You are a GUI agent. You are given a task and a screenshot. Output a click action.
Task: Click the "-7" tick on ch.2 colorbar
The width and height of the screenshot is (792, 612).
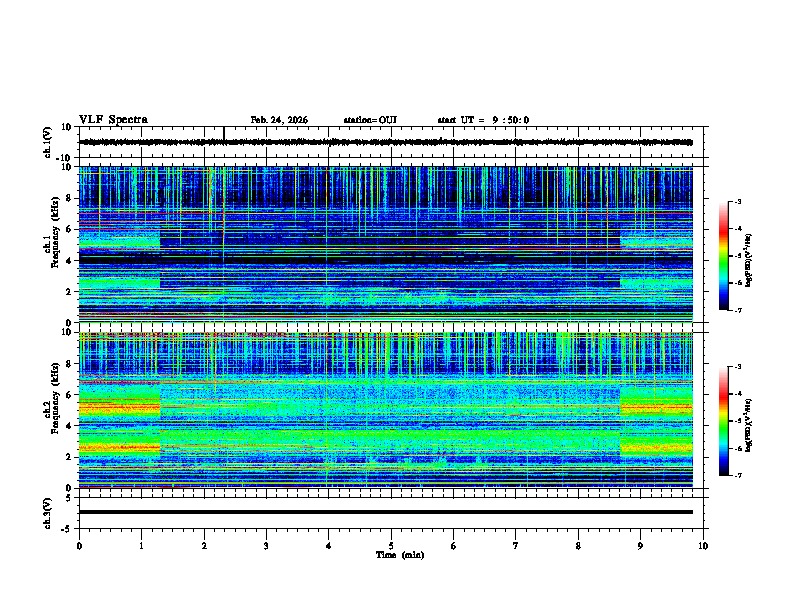click(738, 475)
